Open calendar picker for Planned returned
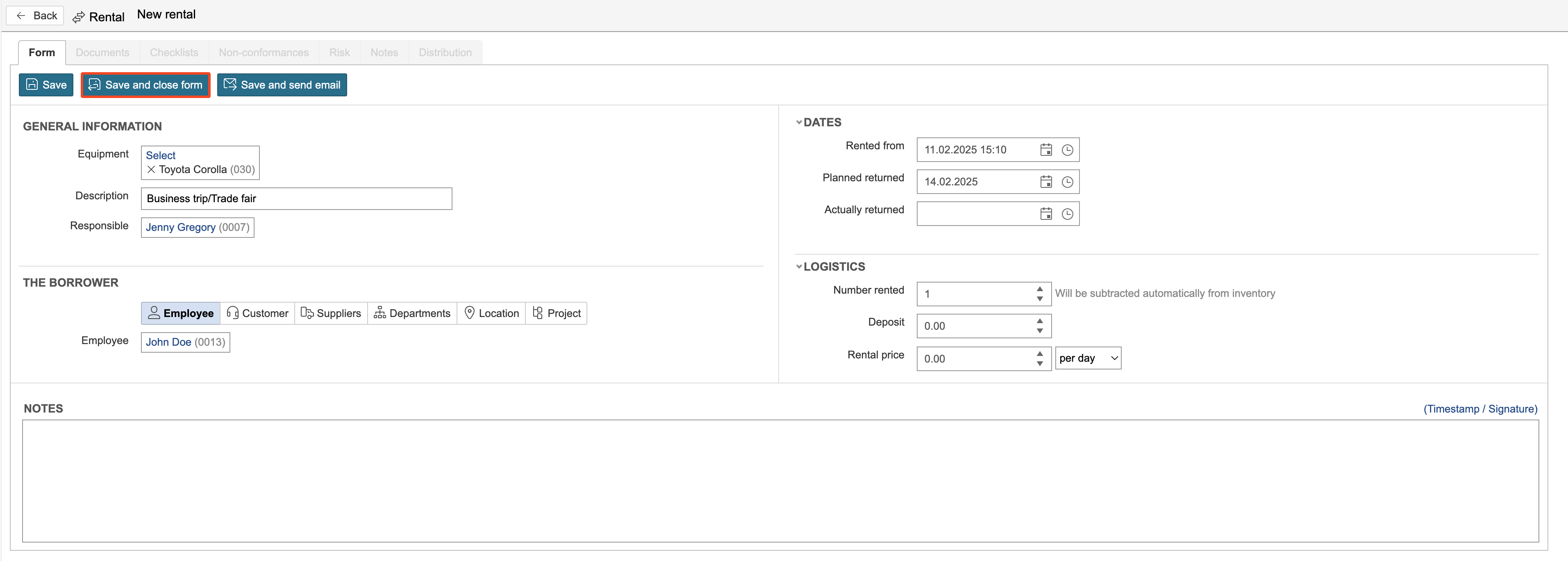Screen dimensions: 1568x561 1046,182
